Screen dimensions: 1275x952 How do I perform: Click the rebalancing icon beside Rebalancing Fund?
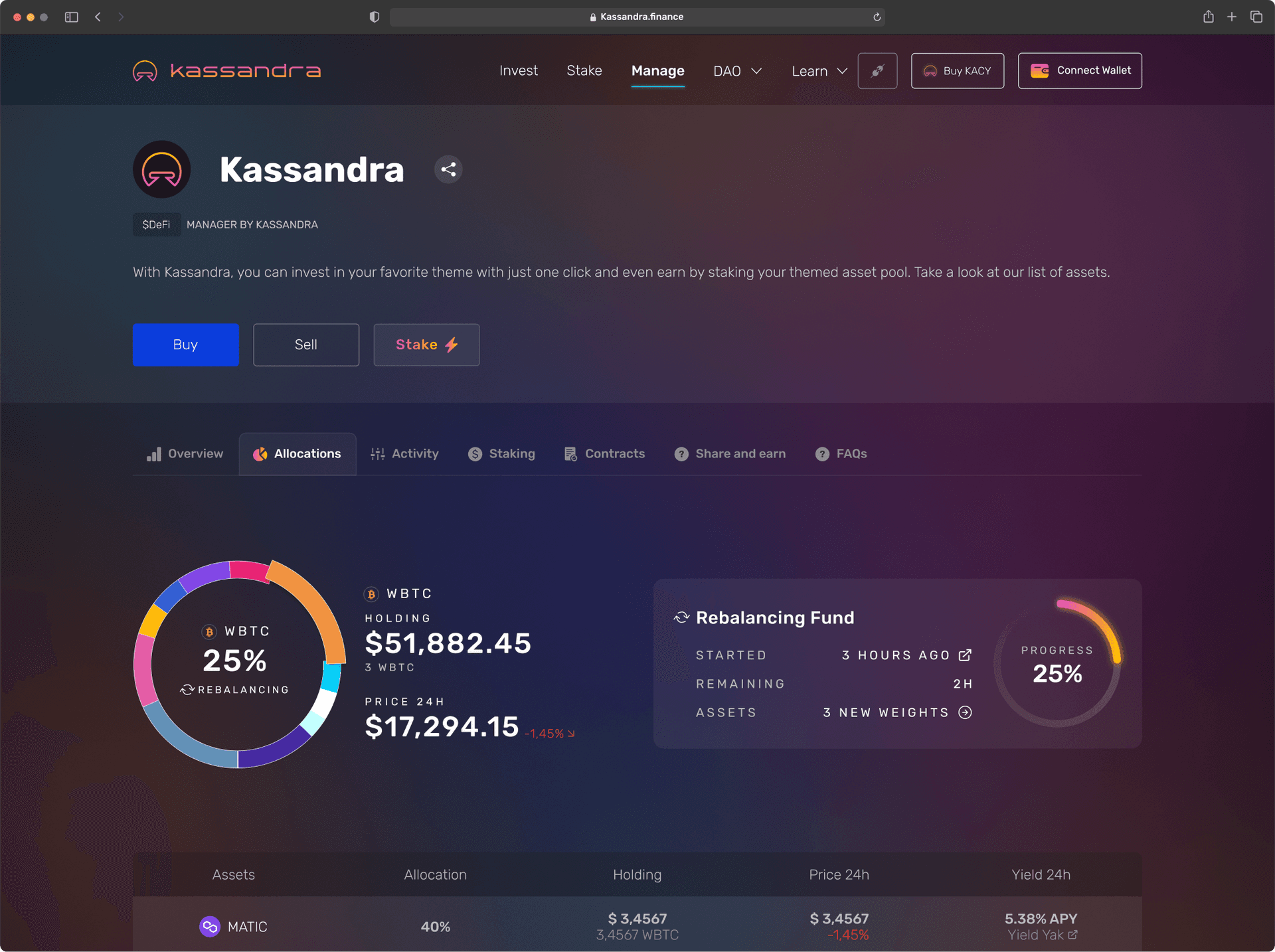681,617
